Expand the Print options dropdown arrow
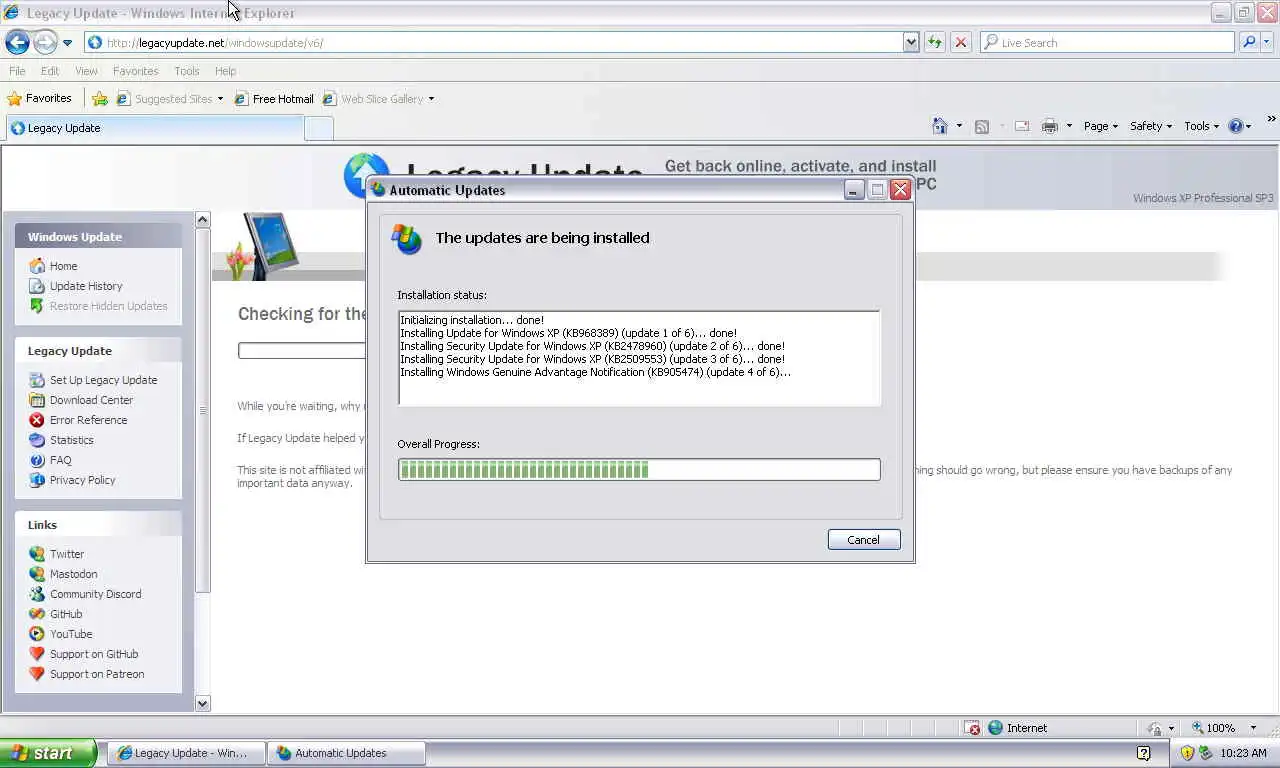 pos(1069,126)
